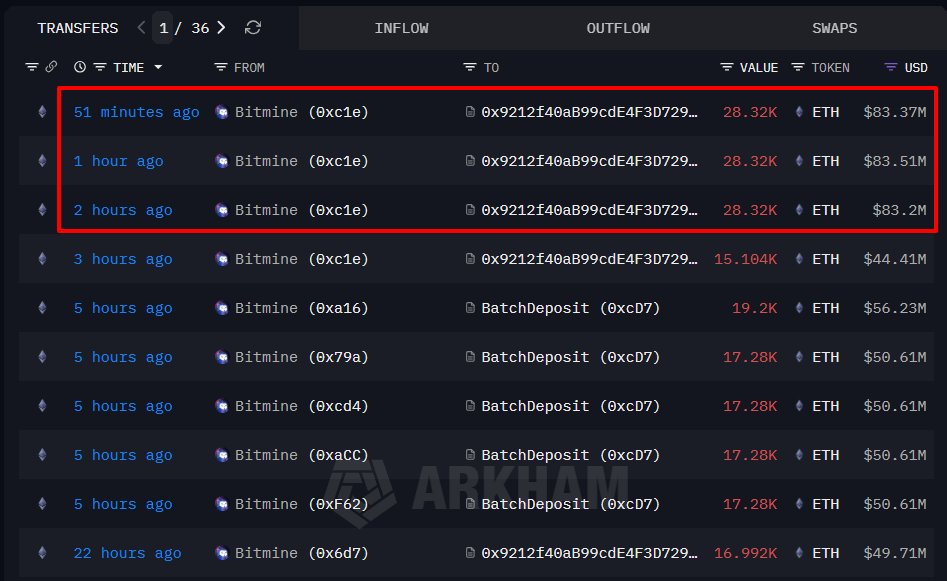Viewport: 947px width, 581px height.
Task: Click the 16.992K value cell
Action: (x=745, y=553)
